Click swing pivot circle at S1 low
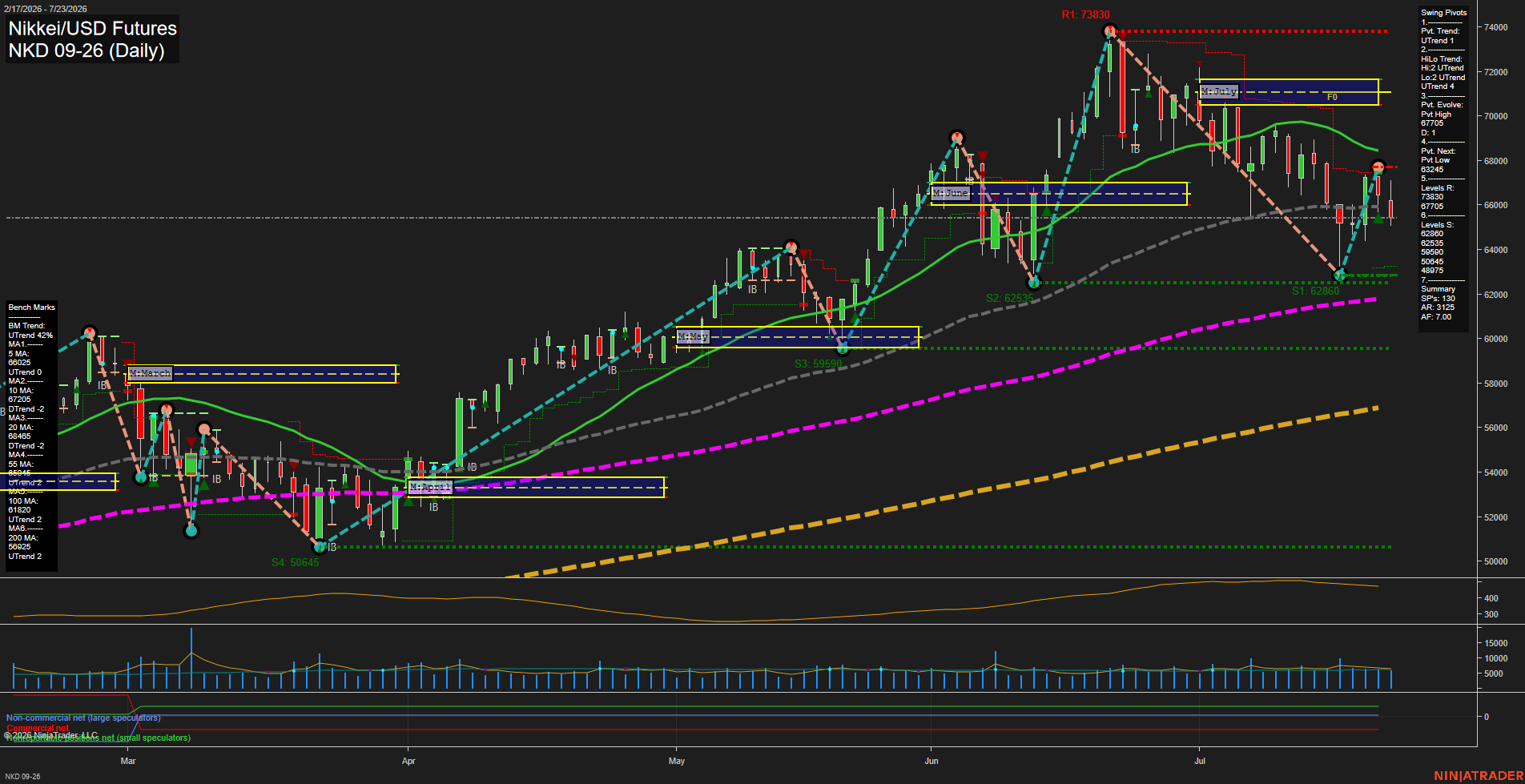 (x=1339, y=275)
